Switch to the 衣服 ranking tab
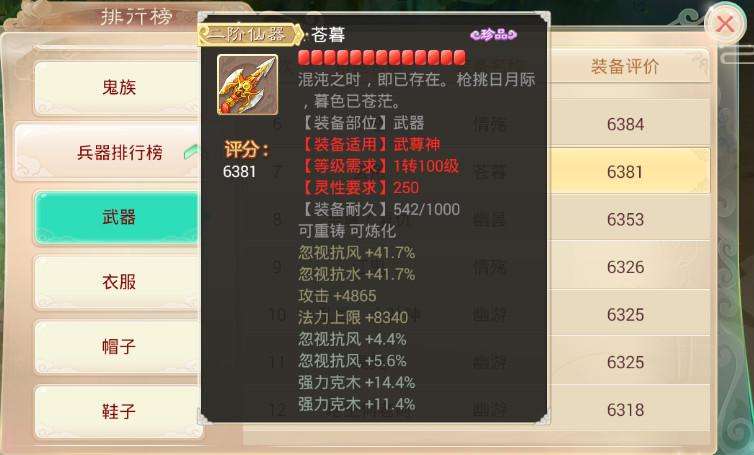Screen dimensions: 754x455 (118, 282)
